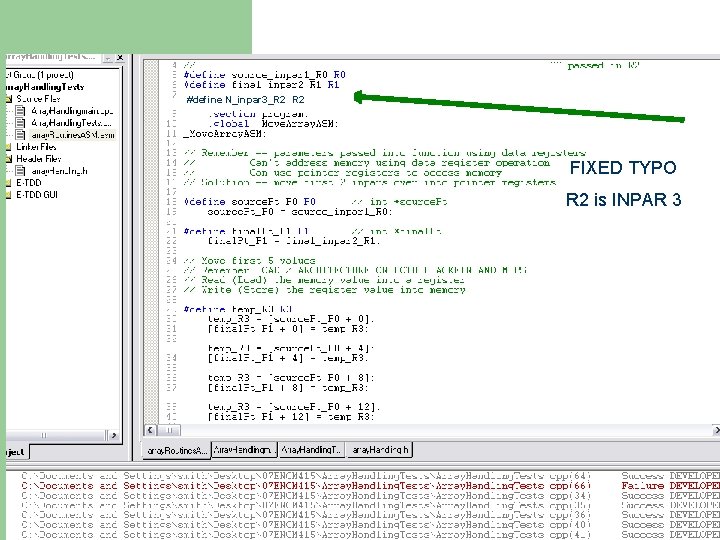Click the editor scroll-right arrow
720x540 pixels.
tap(716, 430)
